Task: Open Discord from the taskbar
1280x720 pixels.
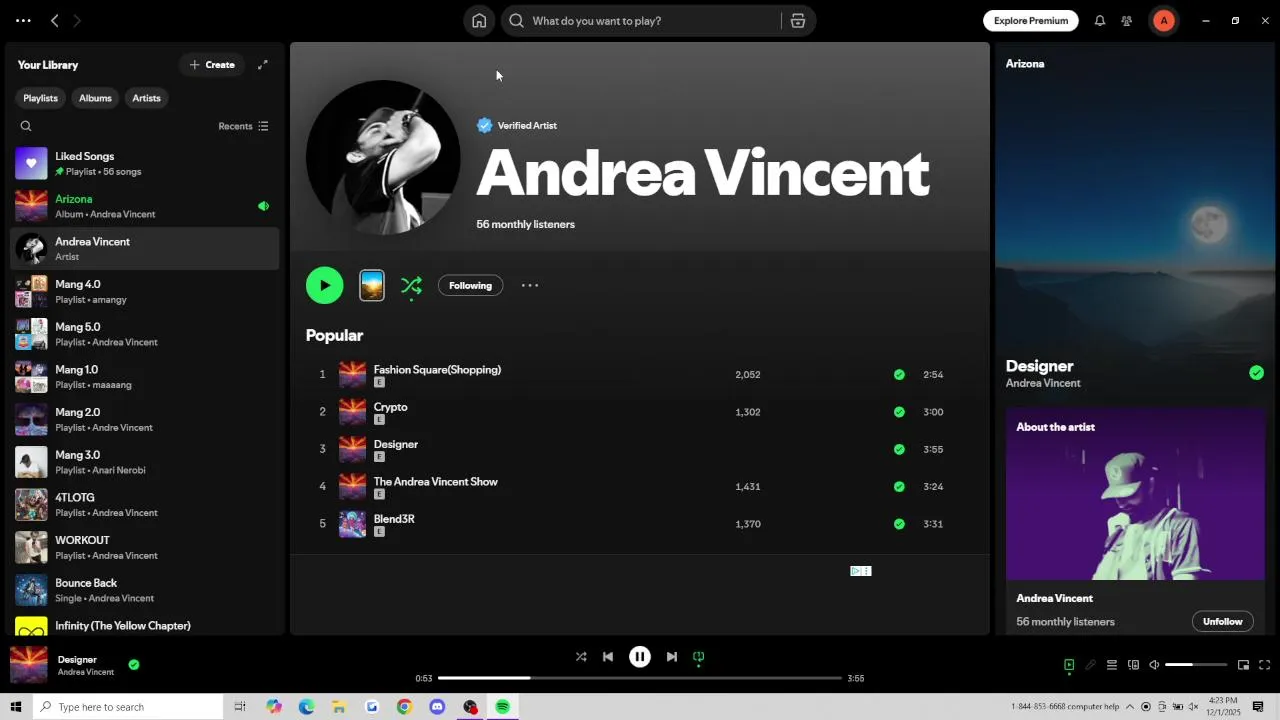Action: pyautogui.click(x=437, y=707)
